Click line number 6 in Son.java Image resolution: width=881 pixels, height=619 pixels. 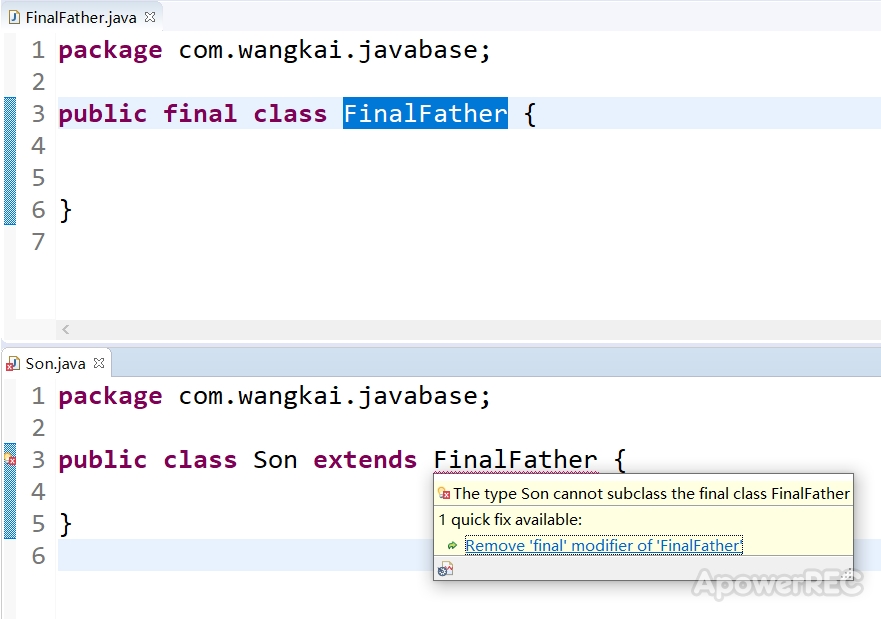(x=38, y=556)
